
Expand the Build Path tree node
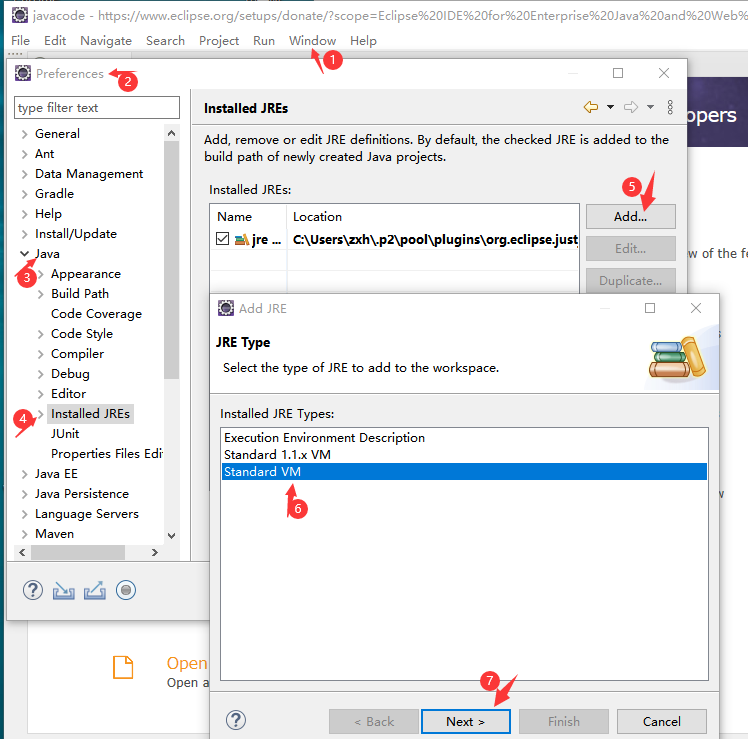[41, 294]
